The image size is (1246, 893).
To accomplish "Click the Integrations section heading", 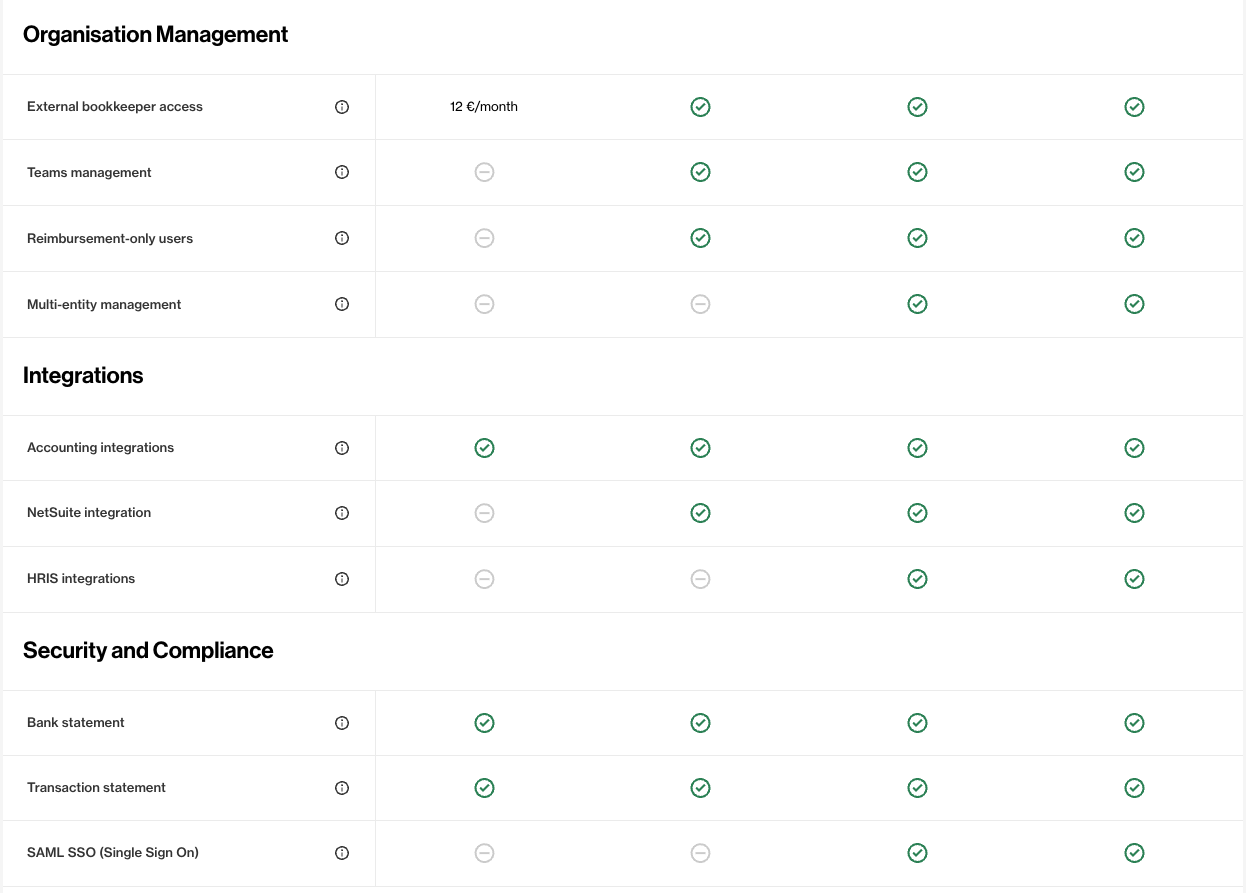I will coord(83,376).
